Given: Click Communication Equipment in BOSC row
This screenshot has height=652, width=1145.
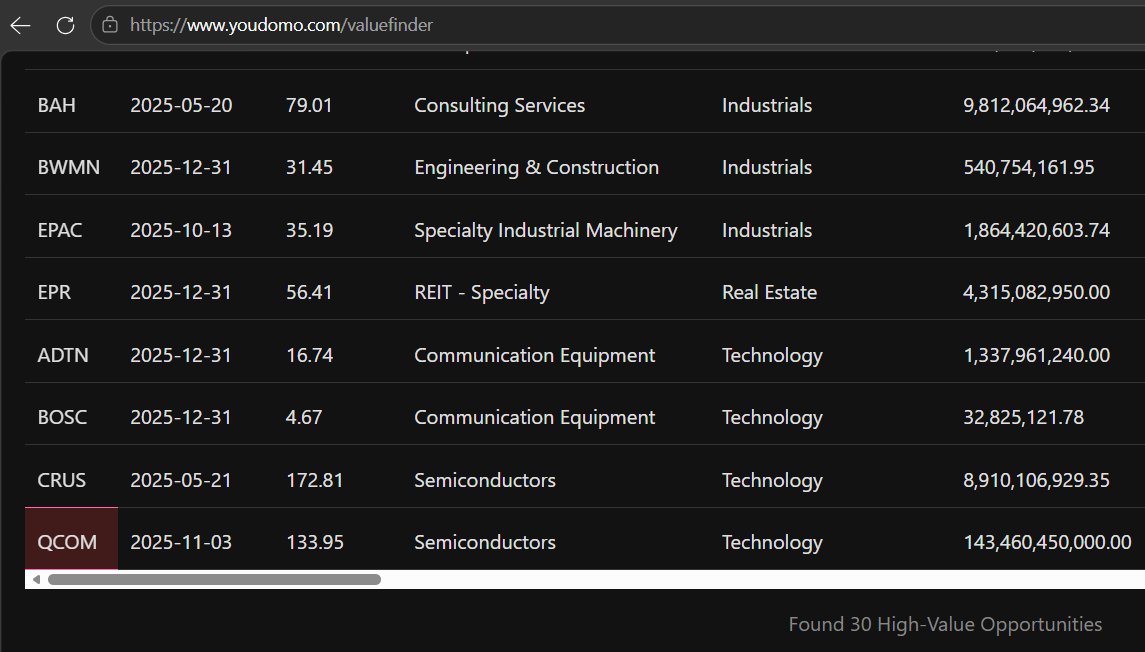Looking at the screenshot, I should [x=535, y=417].
